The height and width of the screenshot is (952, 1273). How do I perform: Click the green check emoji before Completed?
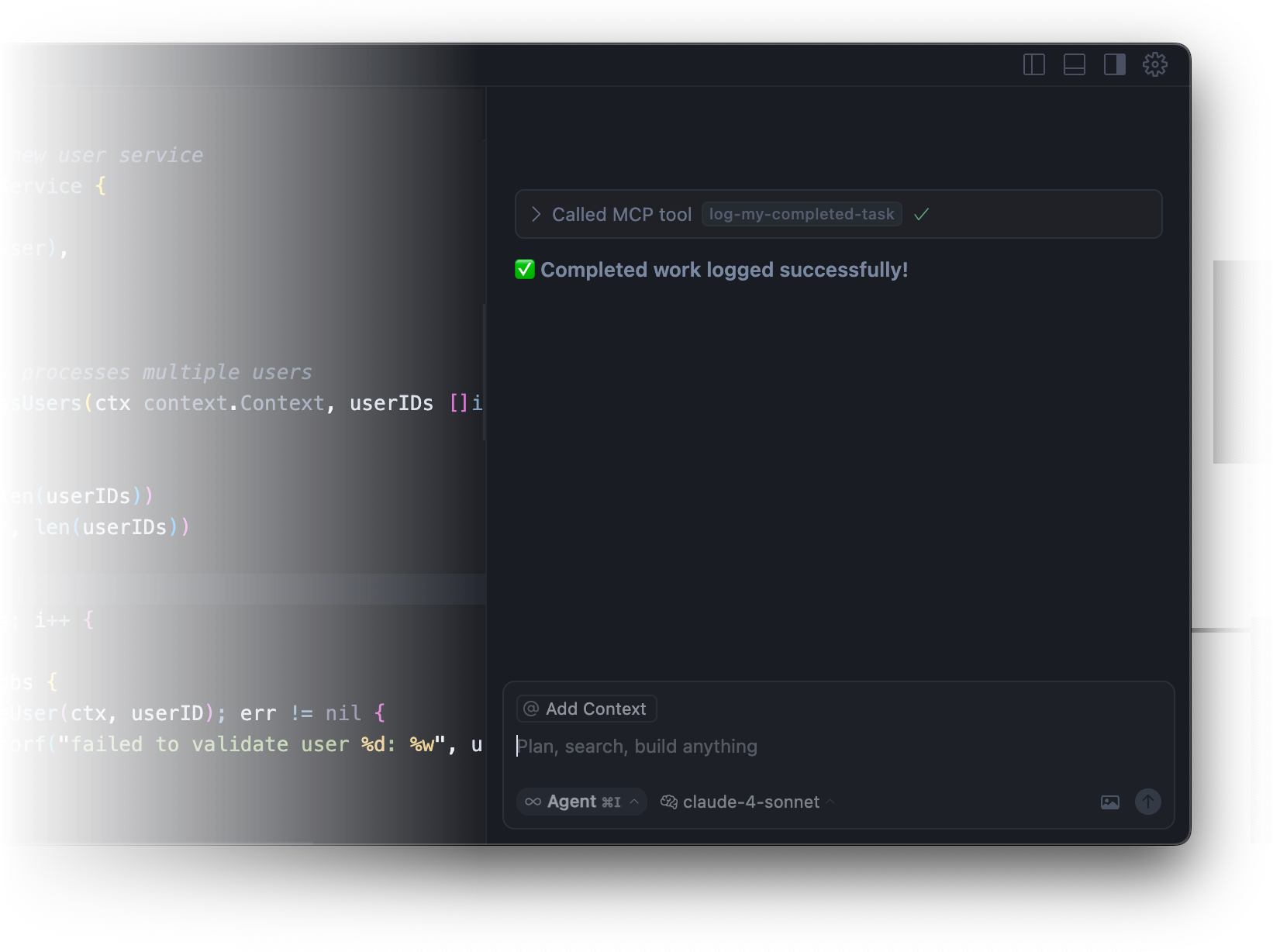(525, 269)
